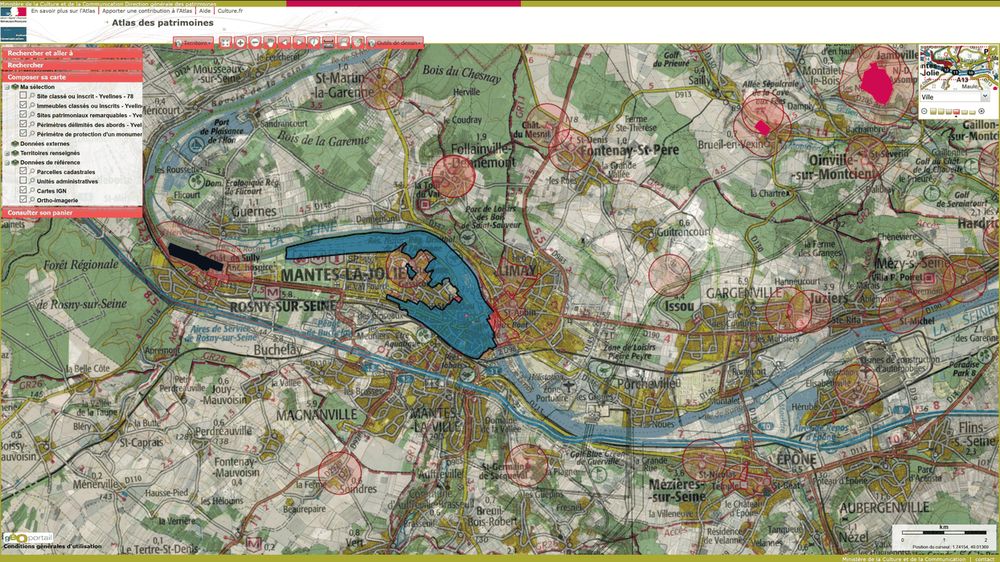Click the contact link in footer
The width and height of the screenshot is (1000, 562).
[x=984, y=559]
